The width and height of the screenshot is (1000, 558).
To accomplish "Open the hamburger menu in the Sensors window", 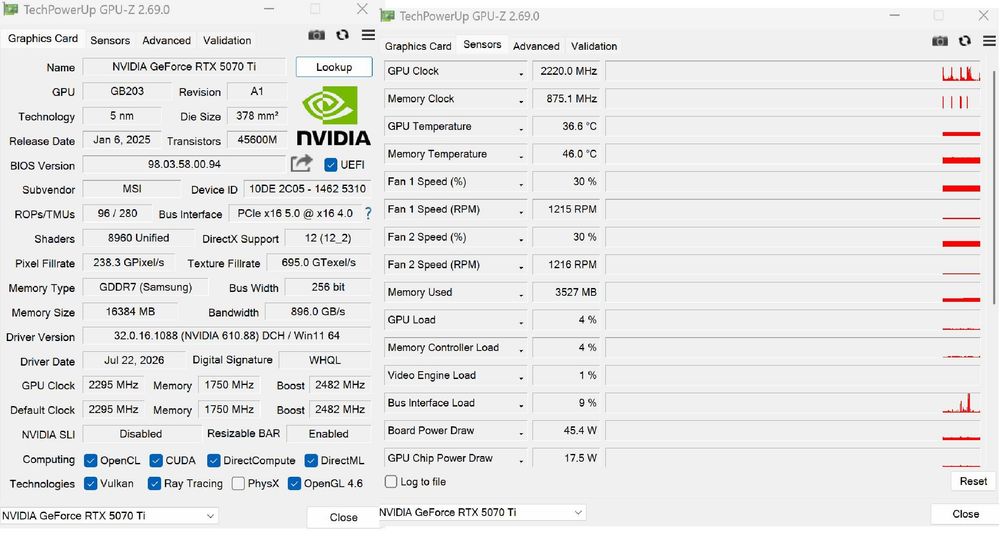I will pos(989,41).
